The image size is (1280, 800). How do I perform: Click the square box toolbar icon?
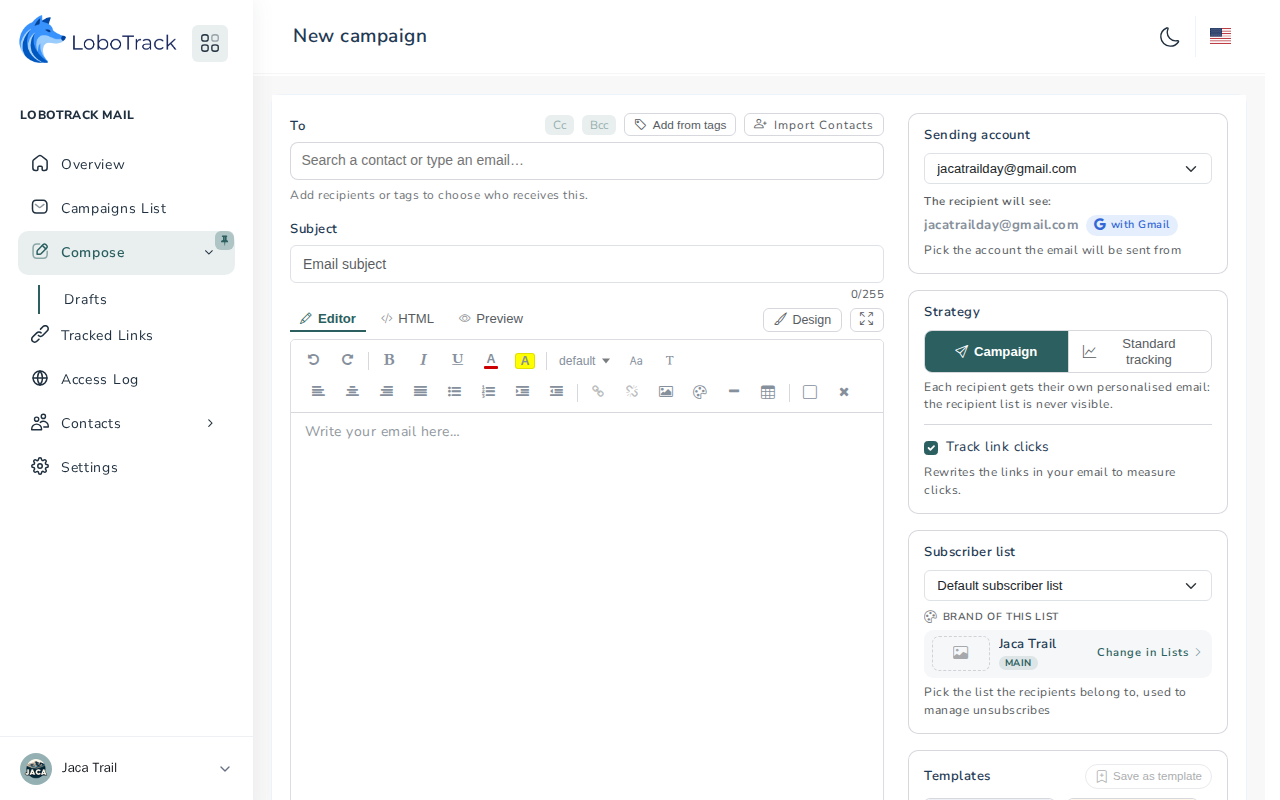[x=810, y=392]
